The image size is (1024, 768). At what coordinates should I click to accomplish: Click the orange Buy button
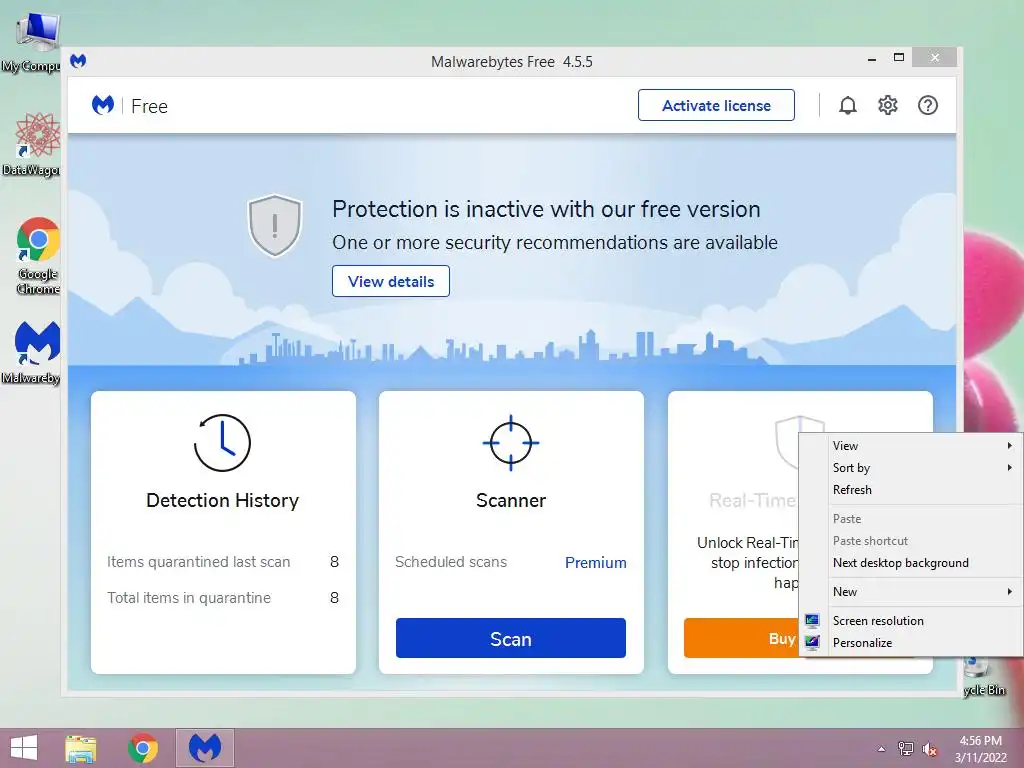tap(741, 638)
